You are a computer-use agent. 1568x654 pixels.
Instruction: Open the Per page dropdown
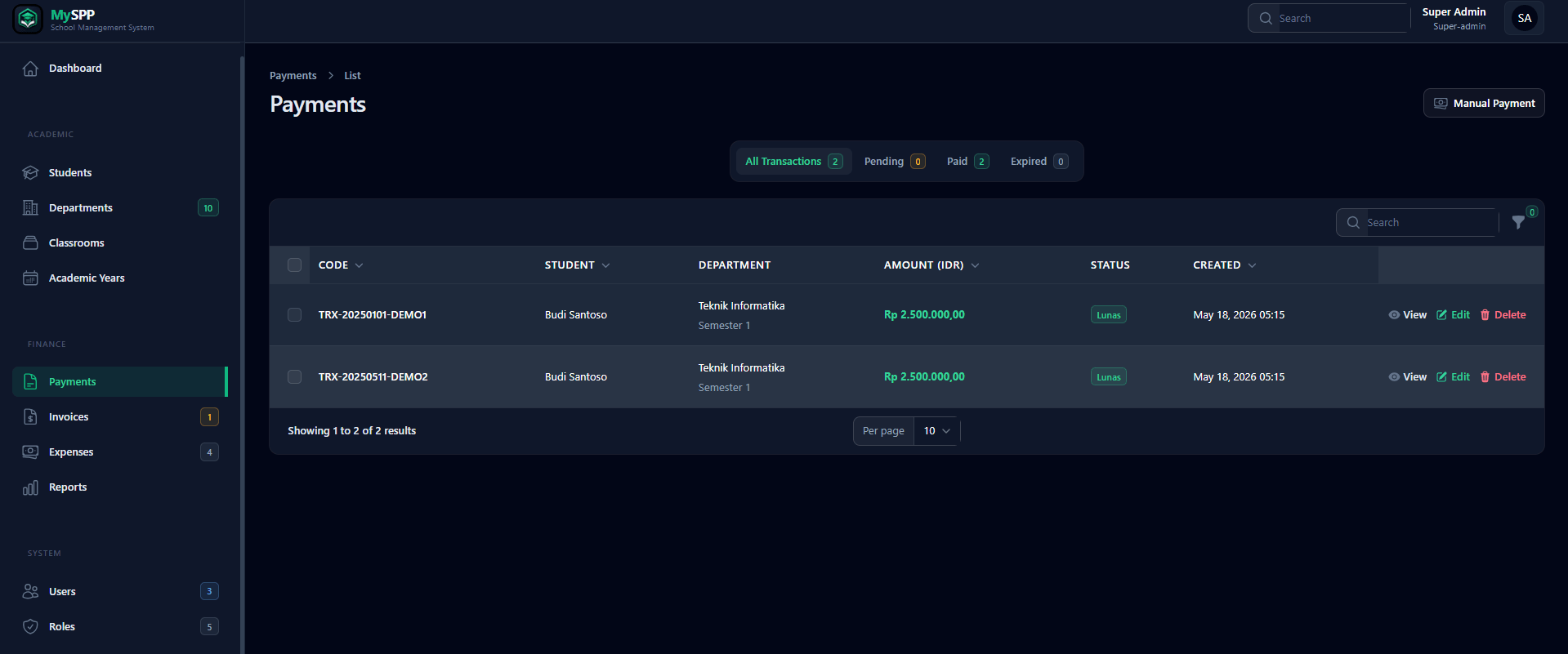point(936,431)
